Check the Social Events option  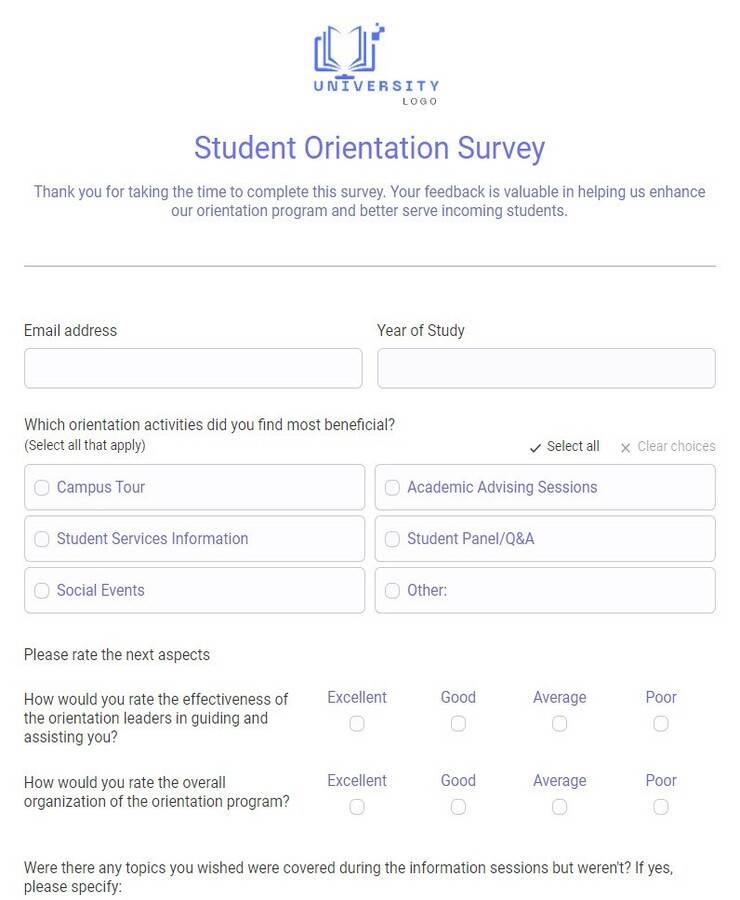click(x=42, y=590)
